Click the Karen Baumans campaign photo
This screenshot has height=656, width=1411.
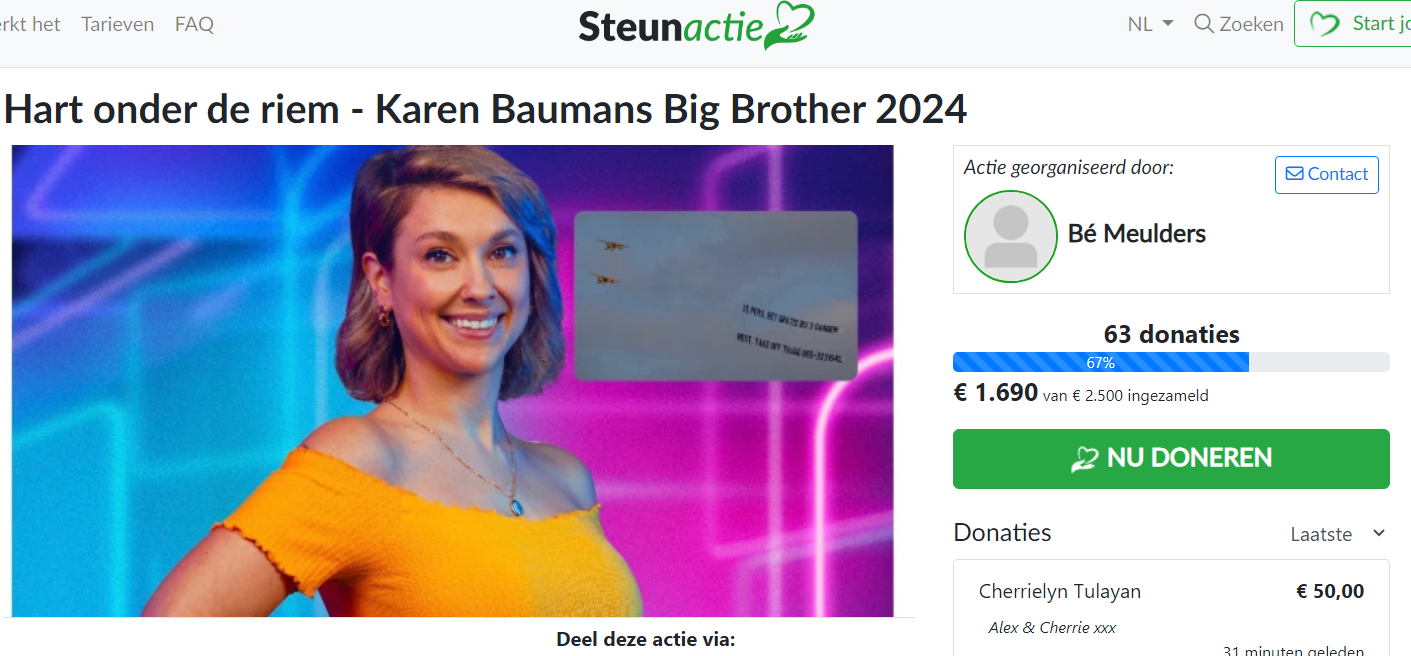pos(453,381)
